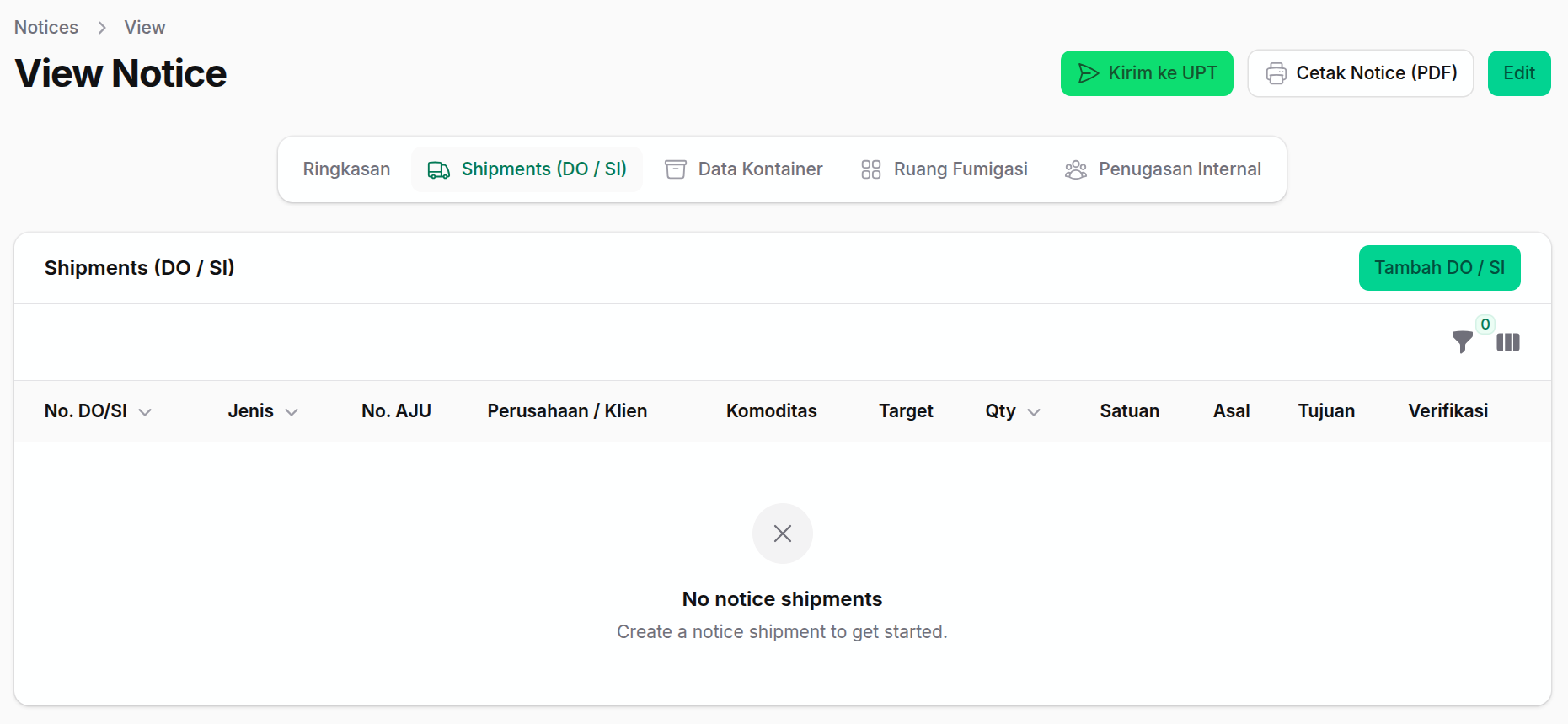Viewport: 1568px width, 724px height.
Task: Sort by No. DO/SI column chevron
Action: 145,412
